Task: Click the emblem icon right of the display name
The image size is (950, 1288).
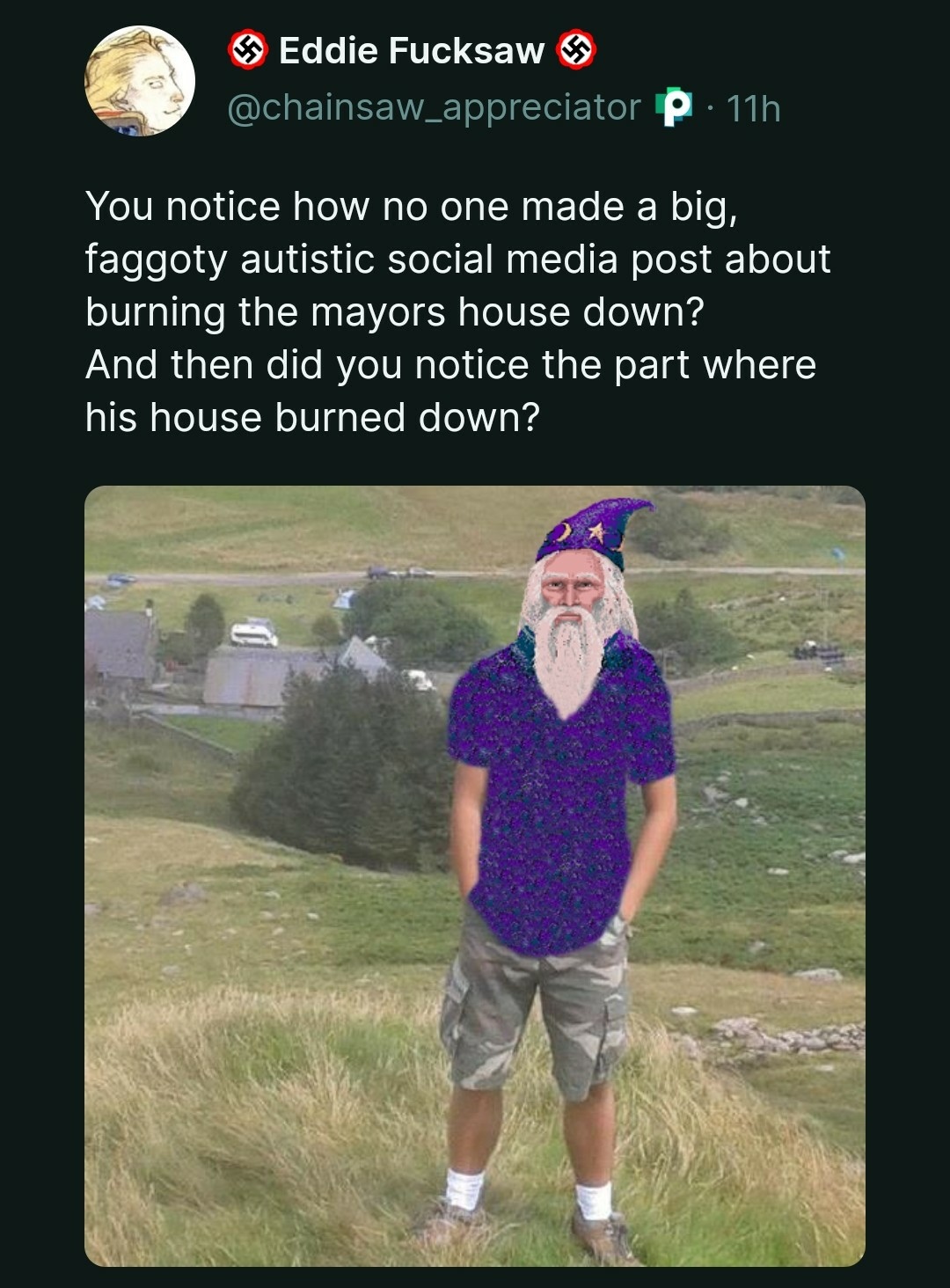Action: click(x=576, y=50)
